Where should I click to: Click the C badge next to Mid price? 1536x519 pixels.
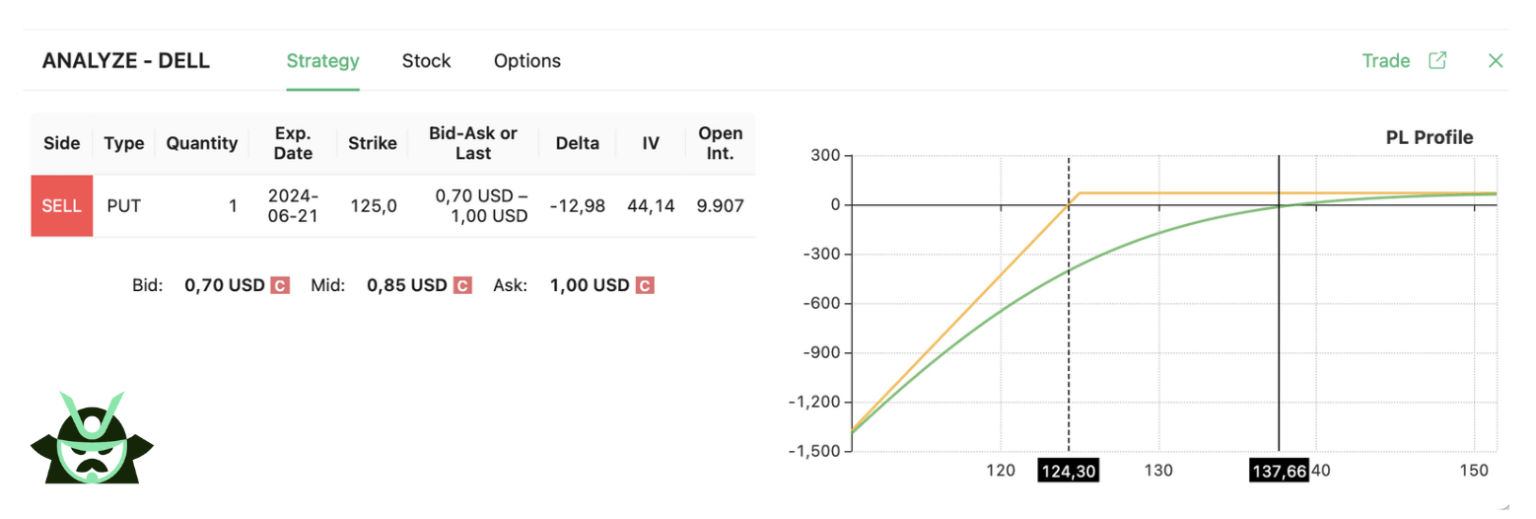[x=462, y=286]
